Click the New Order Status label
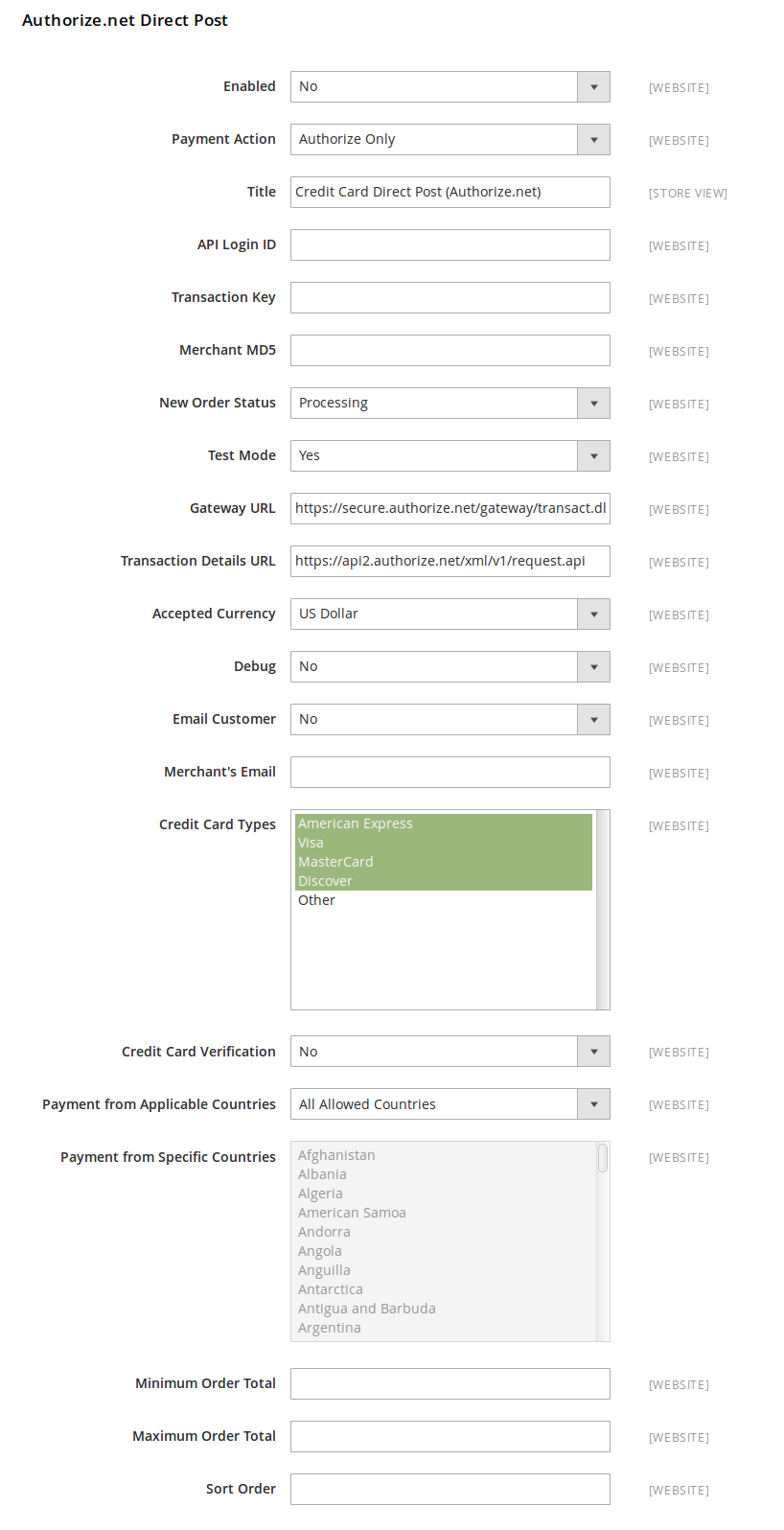Viewport: 784px width, 1530px height. [218, 403]
